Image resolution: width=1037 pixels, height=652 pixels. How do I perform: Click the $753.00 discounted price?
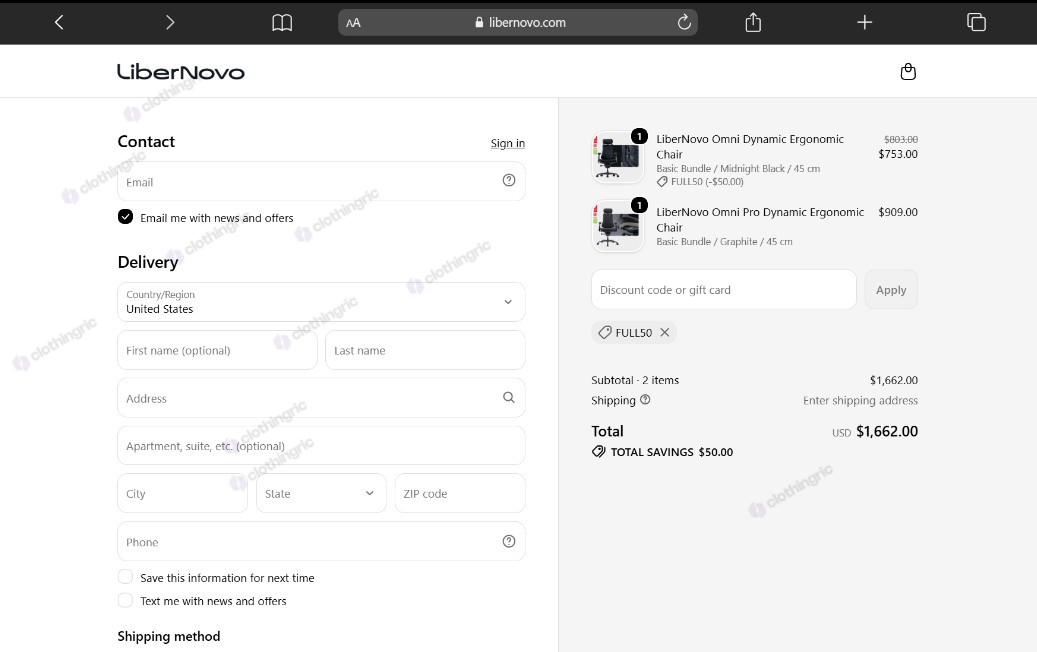(897, 154)
